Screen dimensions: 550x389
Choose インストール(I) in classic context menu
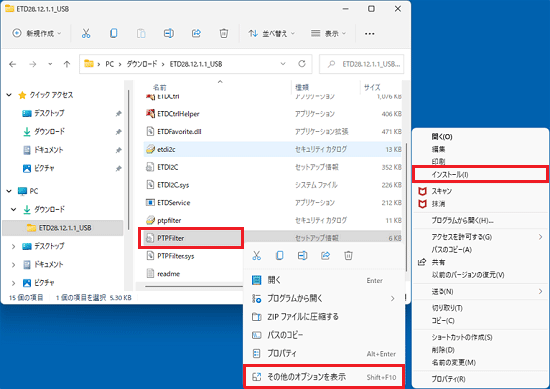[x=480, y=174]
